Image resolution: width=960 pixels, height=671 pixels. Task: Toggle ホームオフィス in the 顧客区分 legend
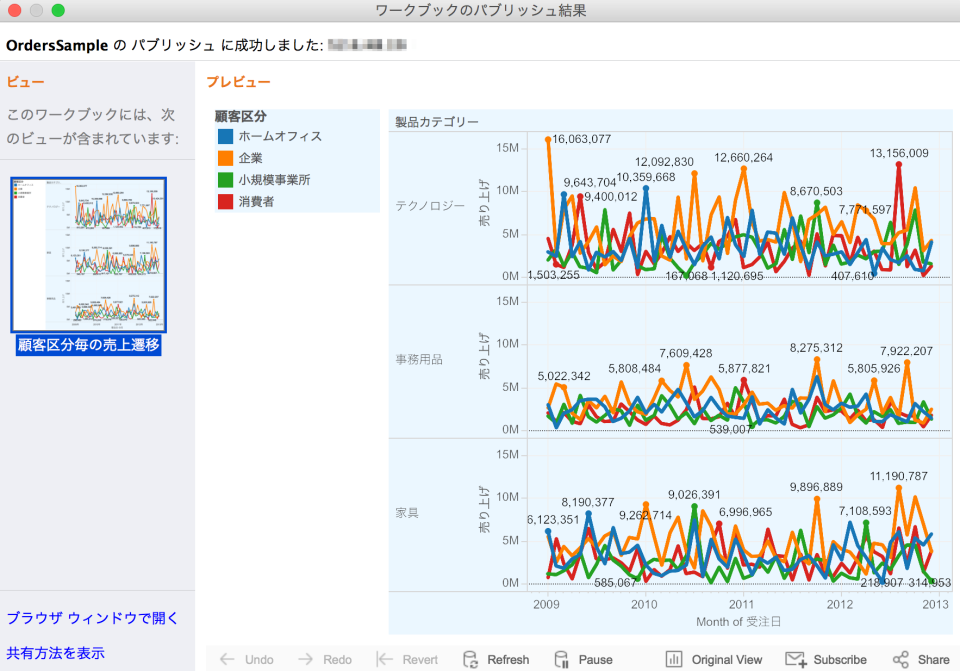281,135
